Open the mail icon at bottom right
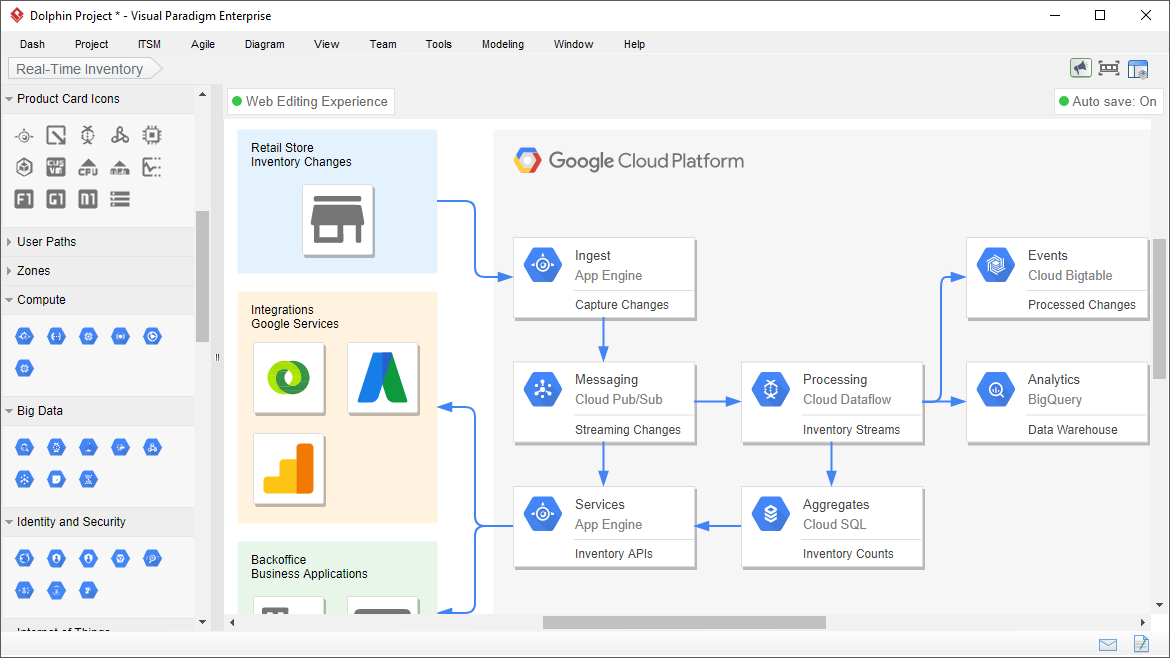Screen dimensions: 1170x658 [x=1107, y=644]
